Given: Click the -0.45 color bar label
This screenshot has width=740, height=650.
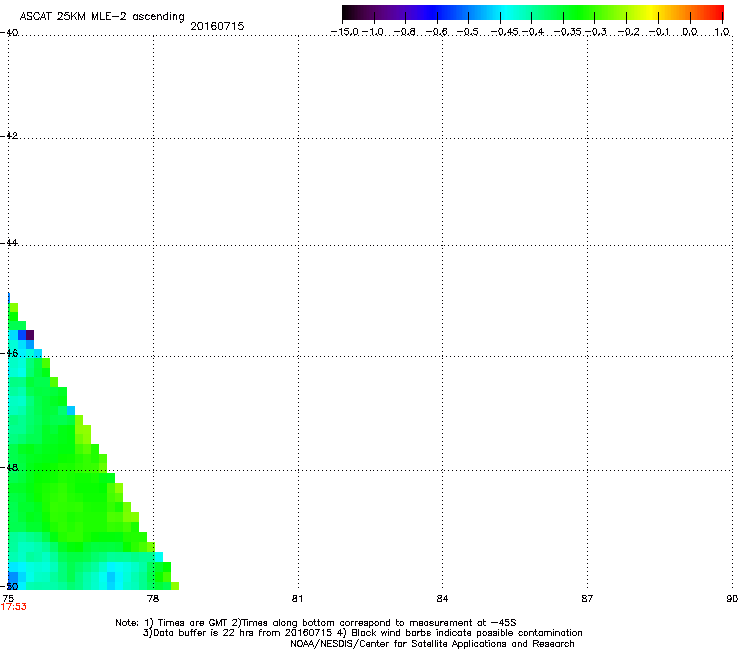Looking at the screenshot, I should (x=505, y=32).
